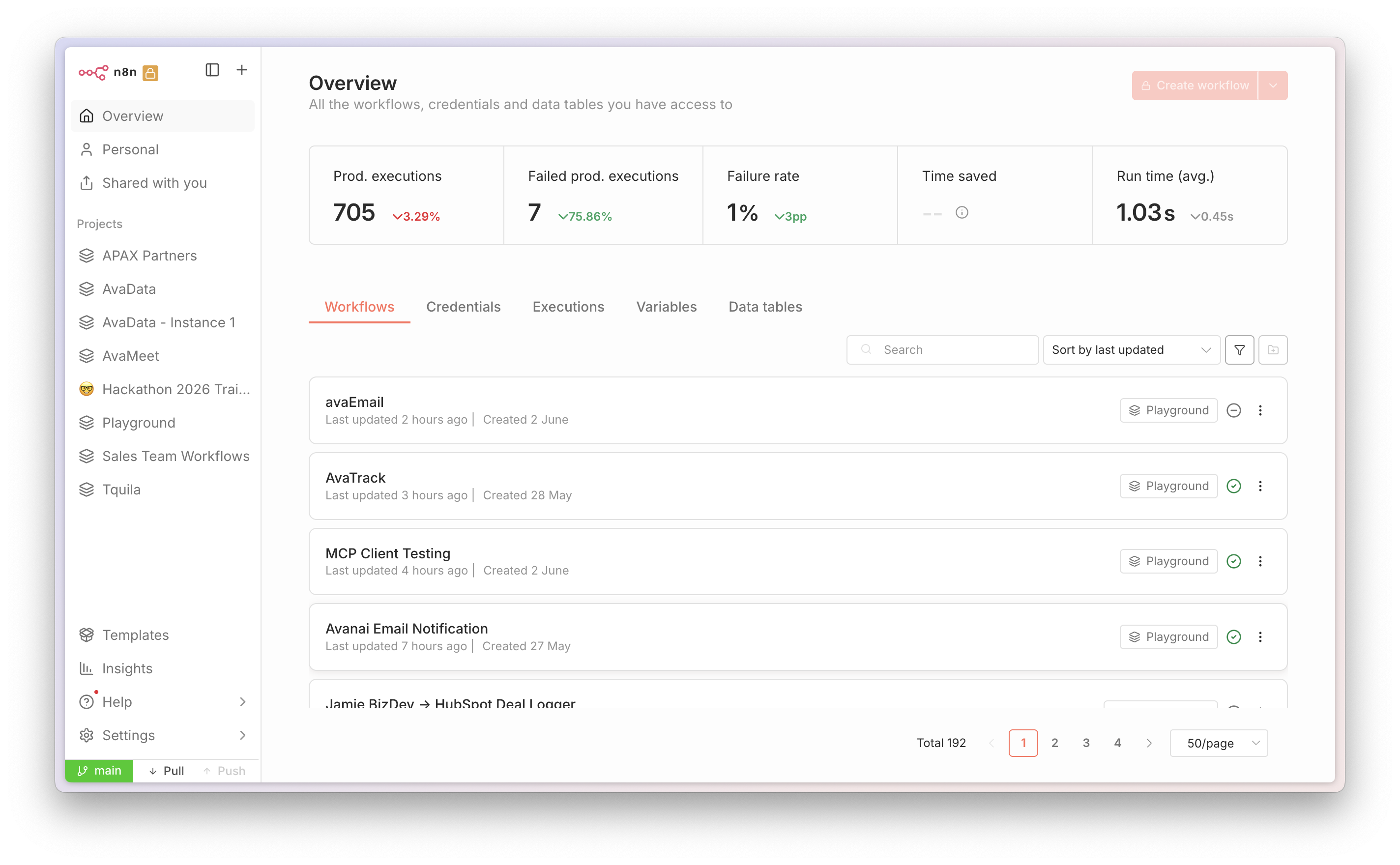
Task: Push changes to source control
Action: click(x=224, y=771)
